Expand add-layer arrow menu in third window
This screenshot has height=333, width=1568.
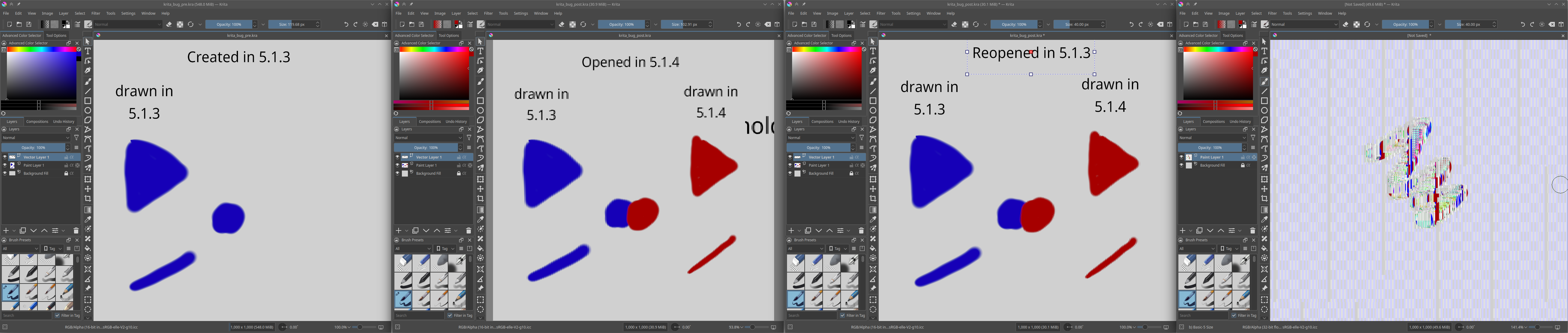click(799, 231)
